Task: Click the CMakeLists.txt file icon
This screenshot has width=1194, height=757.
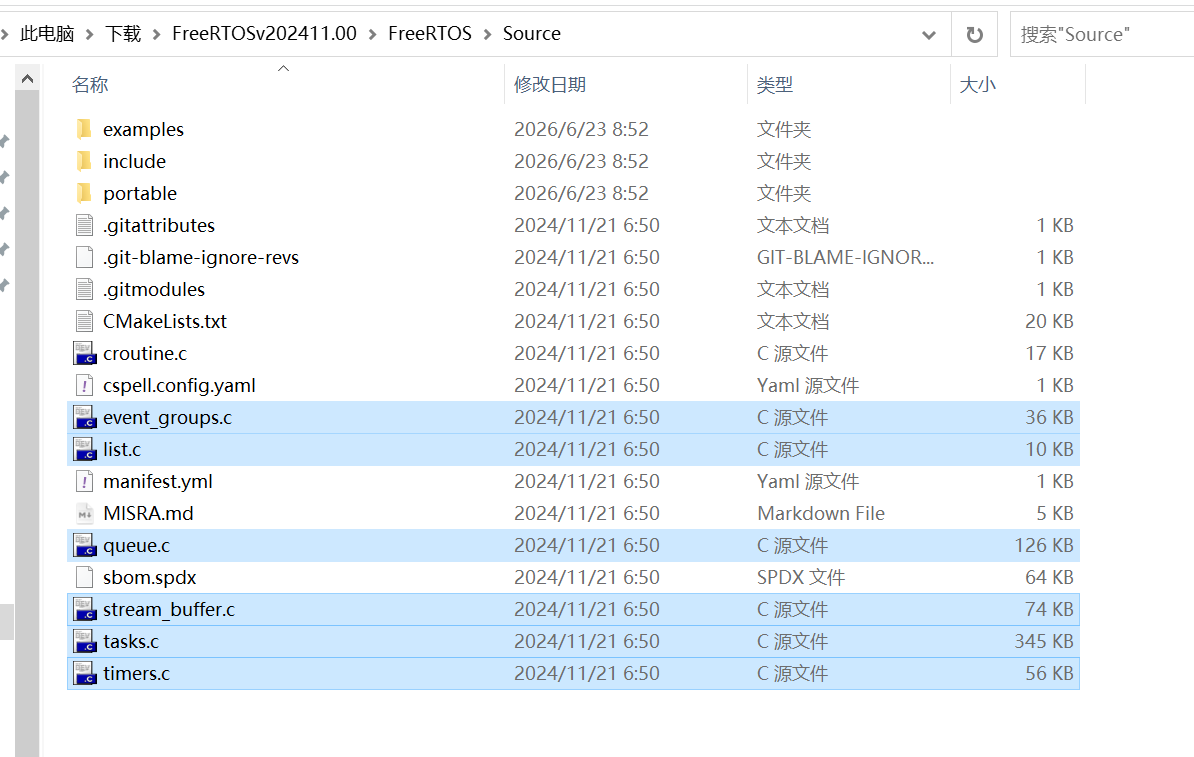Action: click(85, 321)
